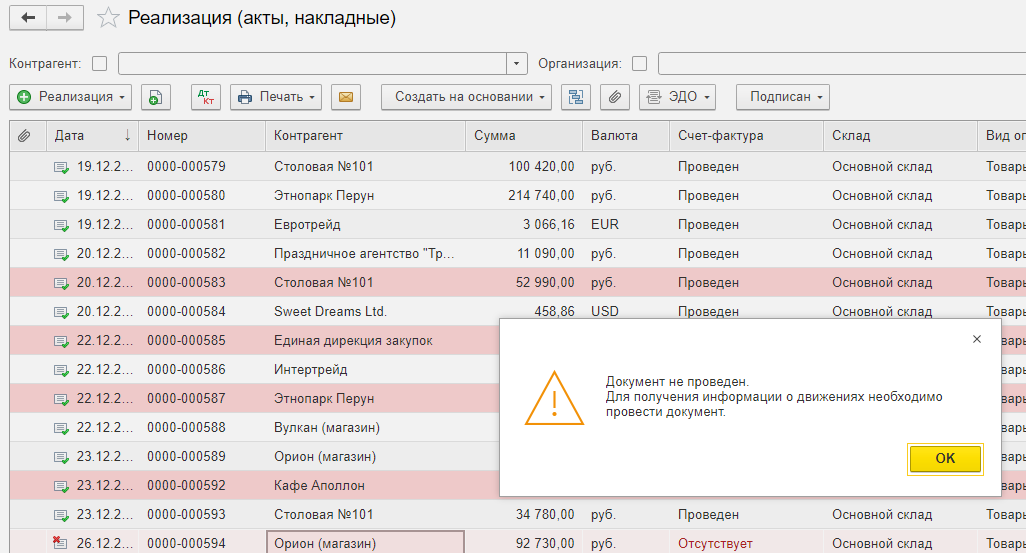Sort by Склад column header
Viewport: 1026px width, 553px height.
(900, 136)
